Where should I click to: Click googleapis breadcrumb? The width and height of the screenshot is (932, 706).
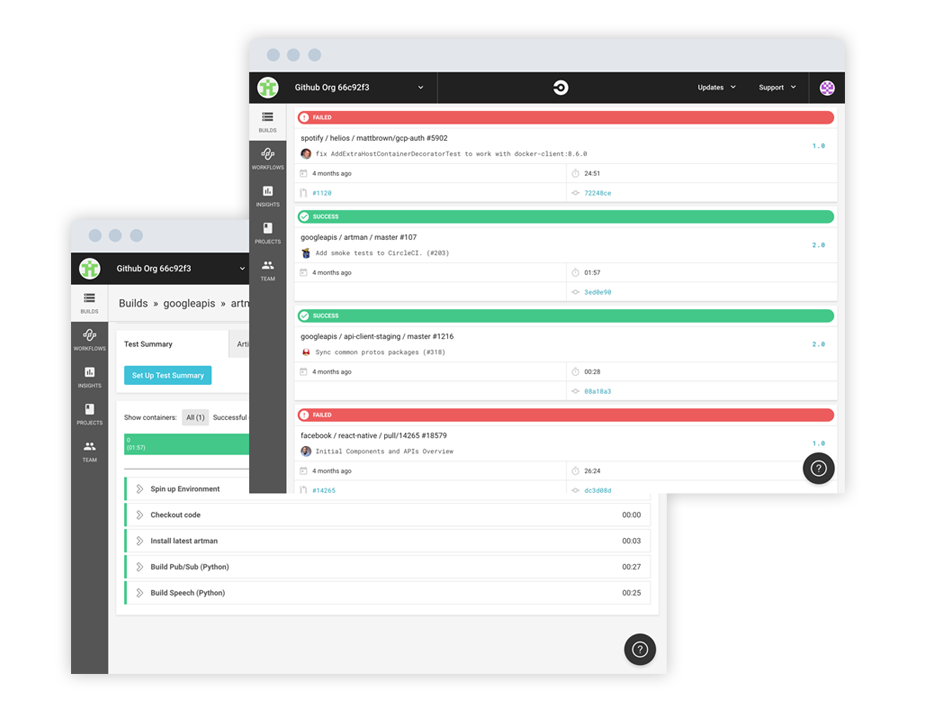(189, 304)
